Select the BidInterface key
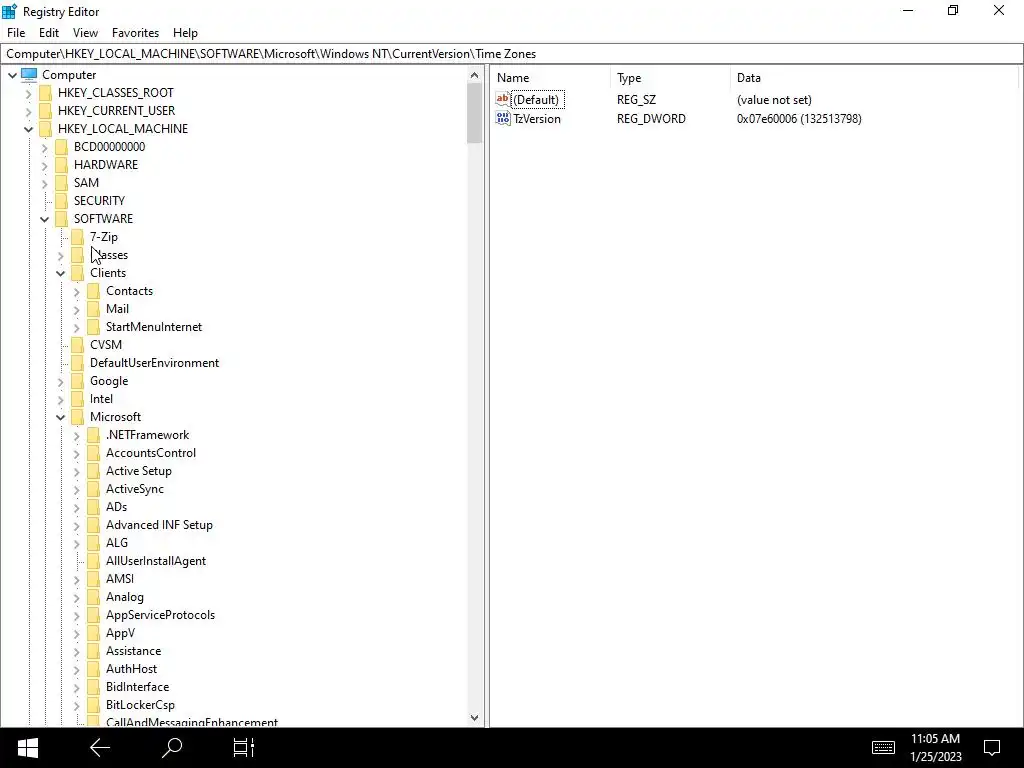The height and width of the screenshot is (768, 1024). [x=137, y=687]
